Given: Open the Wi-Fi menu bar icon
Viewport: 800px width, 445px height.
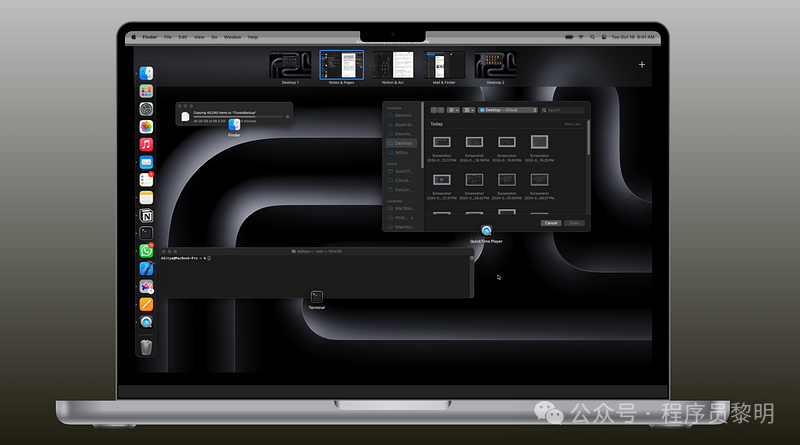Looking at the screenshot, I should coord(581,37).
